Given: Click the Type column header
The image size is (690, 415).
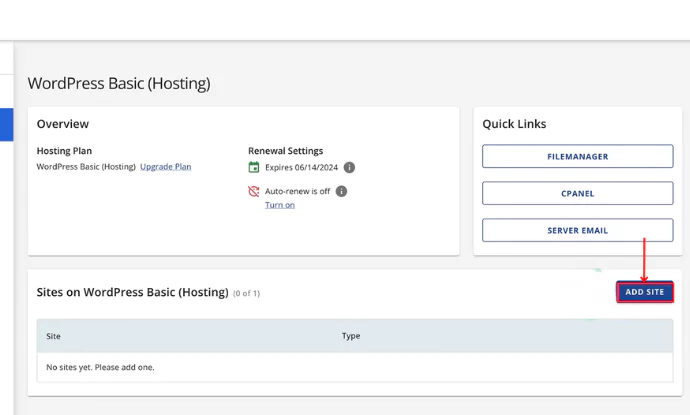Looking at the screenshot, I should click(x=351, y=336).
